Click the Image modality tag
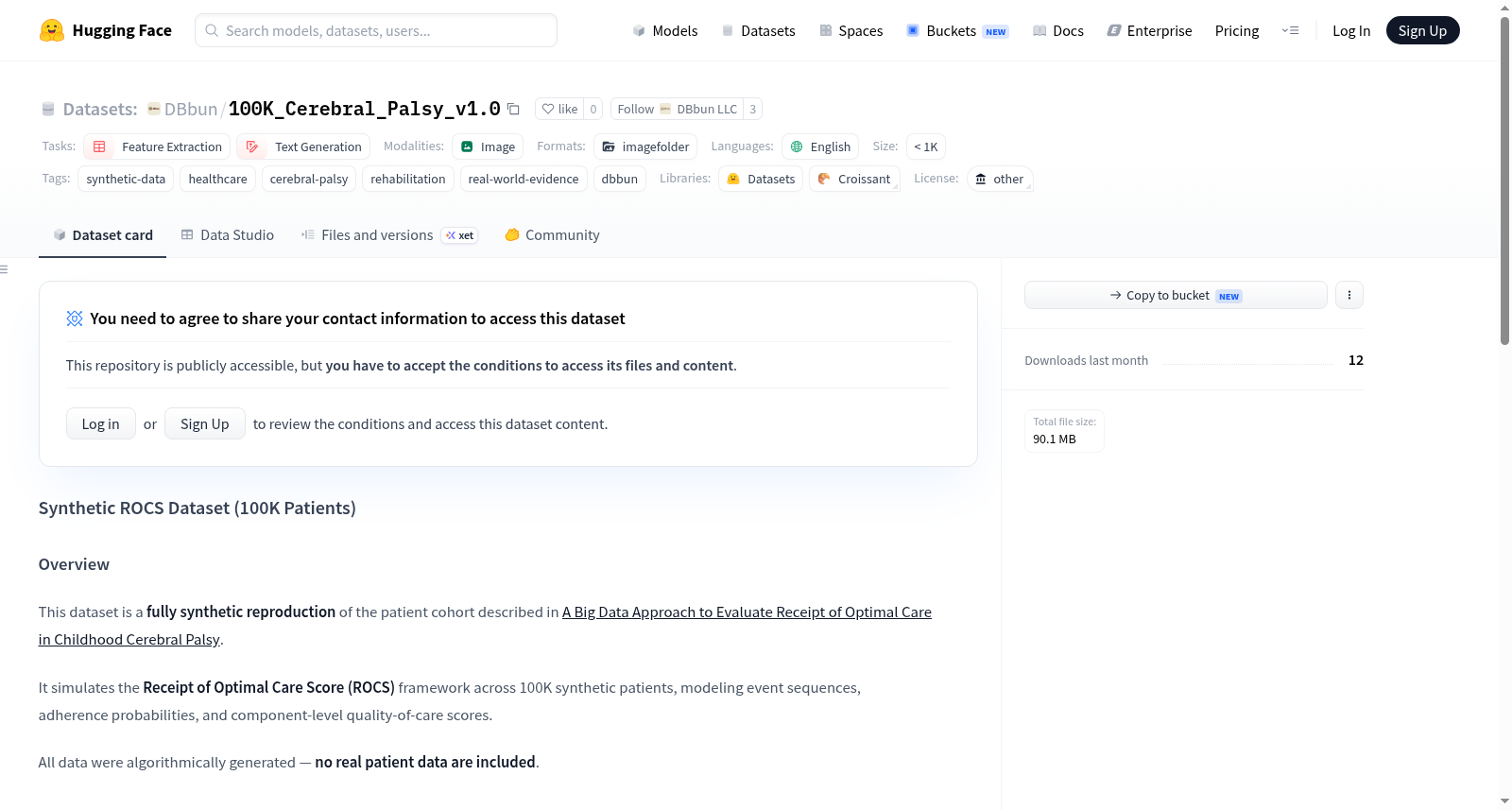This screenshot has width=1512, height=810. [x=488, y=146]
